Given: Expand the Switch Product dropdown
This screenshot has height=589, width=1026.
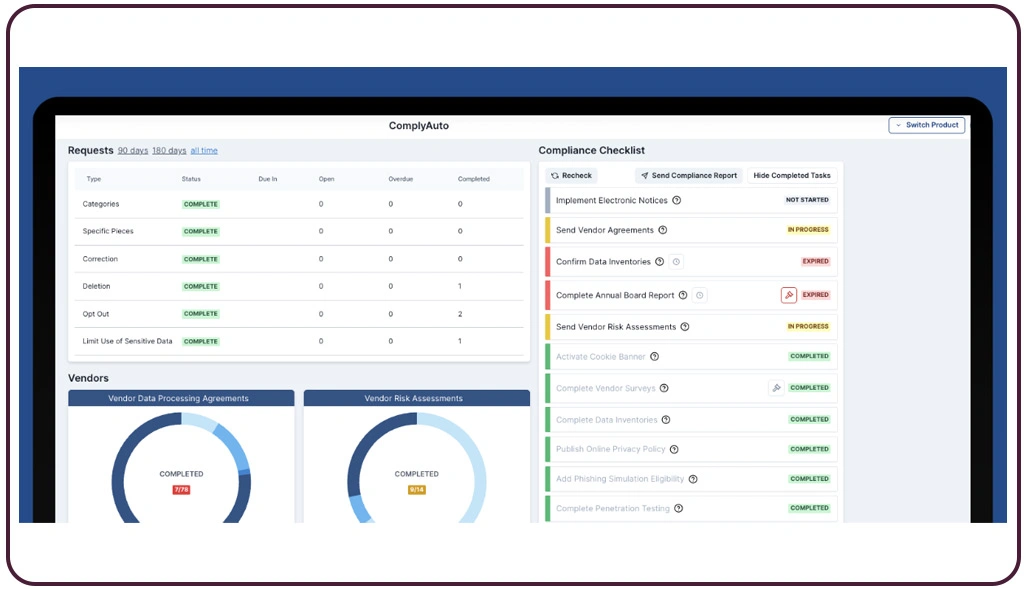Looking at the screenshot, I should (927, 125).
